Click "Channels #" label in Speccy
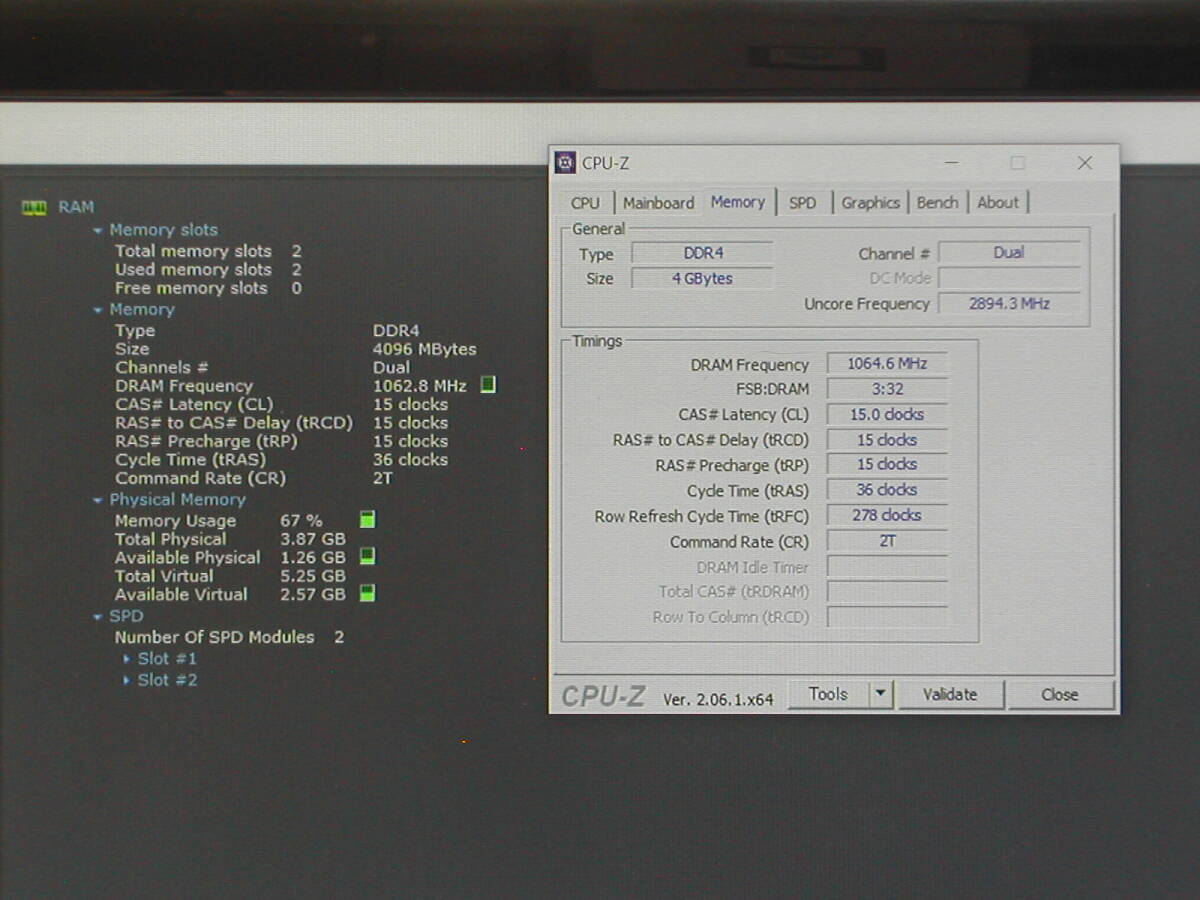Viewport: 1200px width, 900px height. (161, 367)
